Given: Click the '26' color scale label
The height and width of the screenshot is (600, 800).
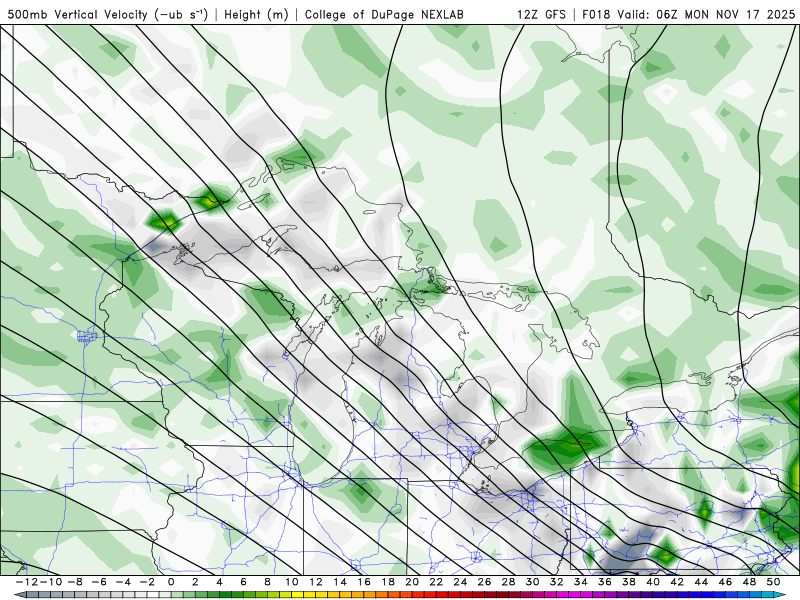Looking at the screenshot, I should point(484,582).
